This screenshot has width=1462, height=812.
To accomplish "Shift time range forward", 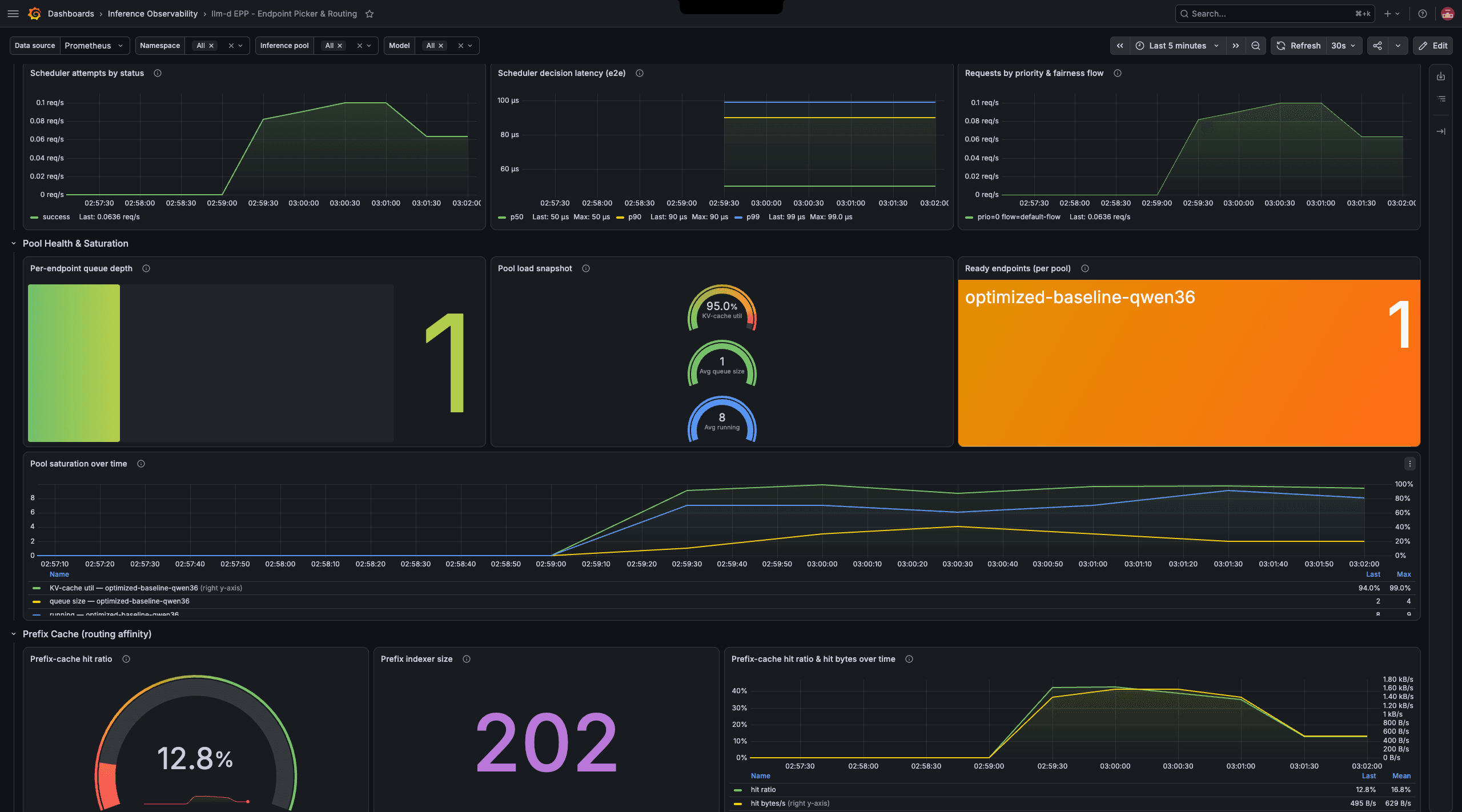I will (1236, 46).
